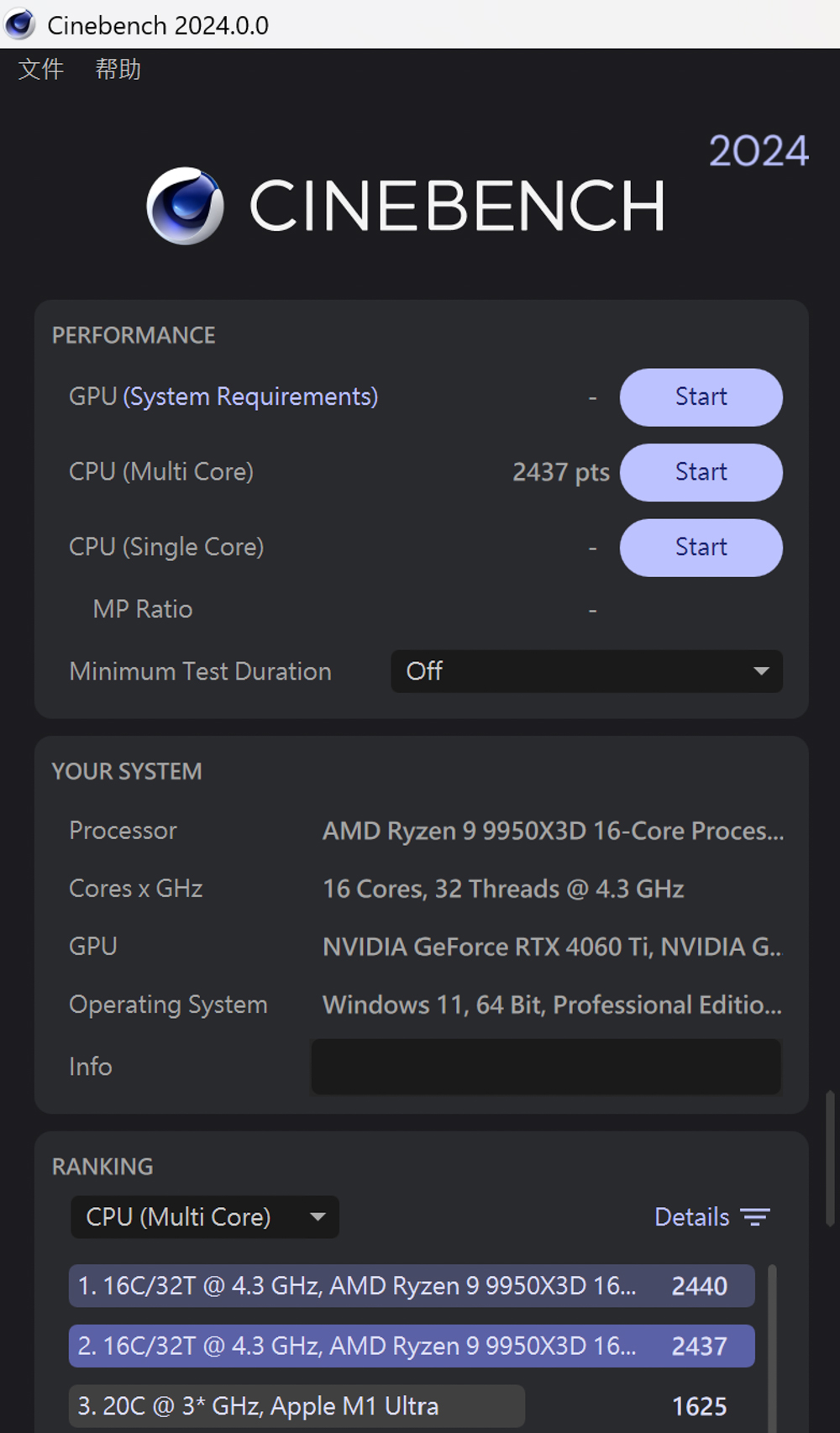Click the ranking list scrollbar
Viewport: 840px width, 1433px height.
tap(772, 1344)
